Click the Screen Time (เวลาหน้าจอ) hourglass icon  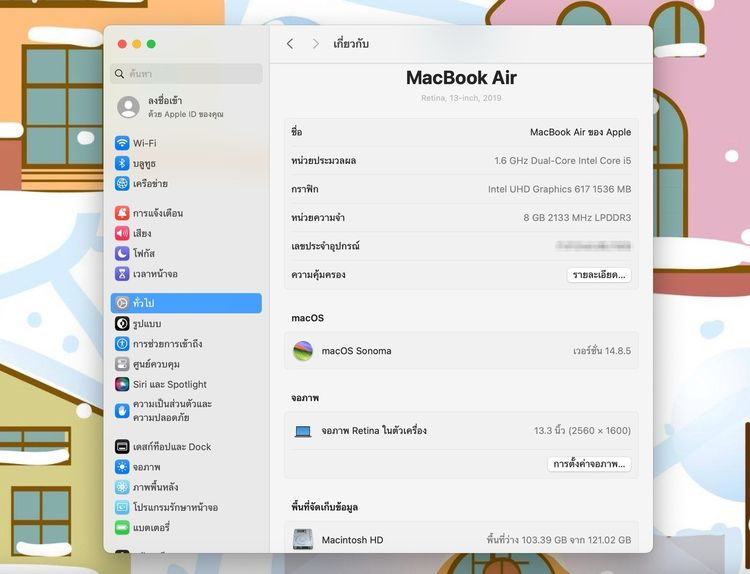[x=122, y=274]
